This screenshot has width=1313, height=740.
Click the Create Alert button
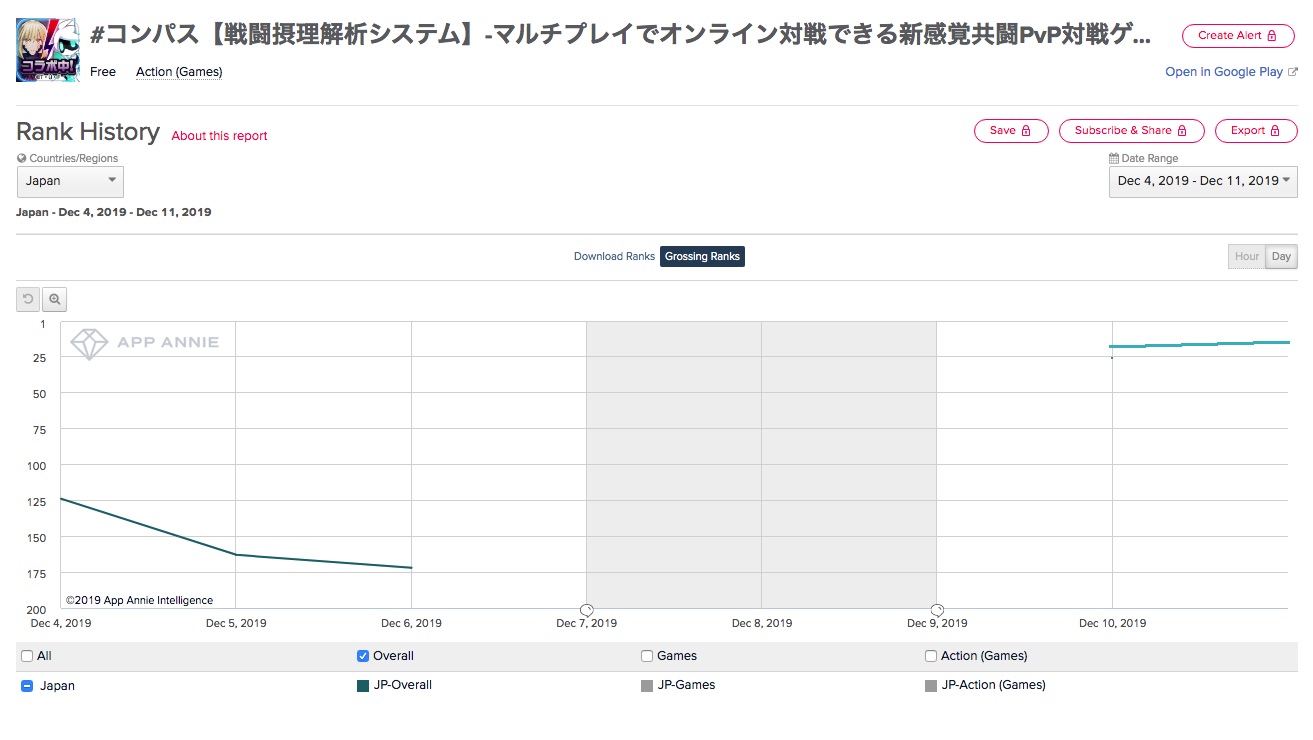tap(1239, 35)
